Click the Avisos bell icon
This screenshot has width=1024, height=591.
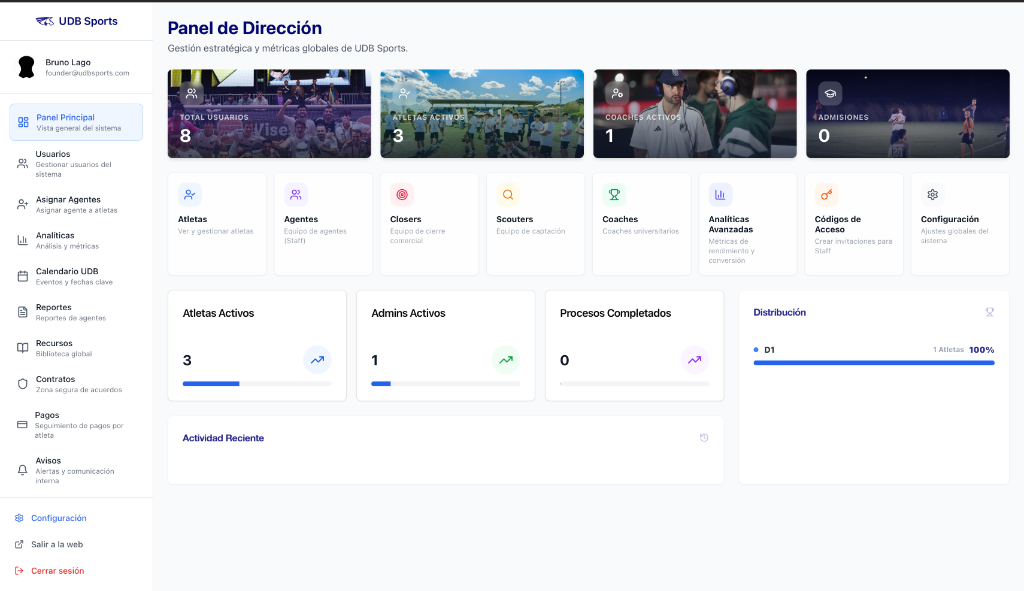[22, 470]
